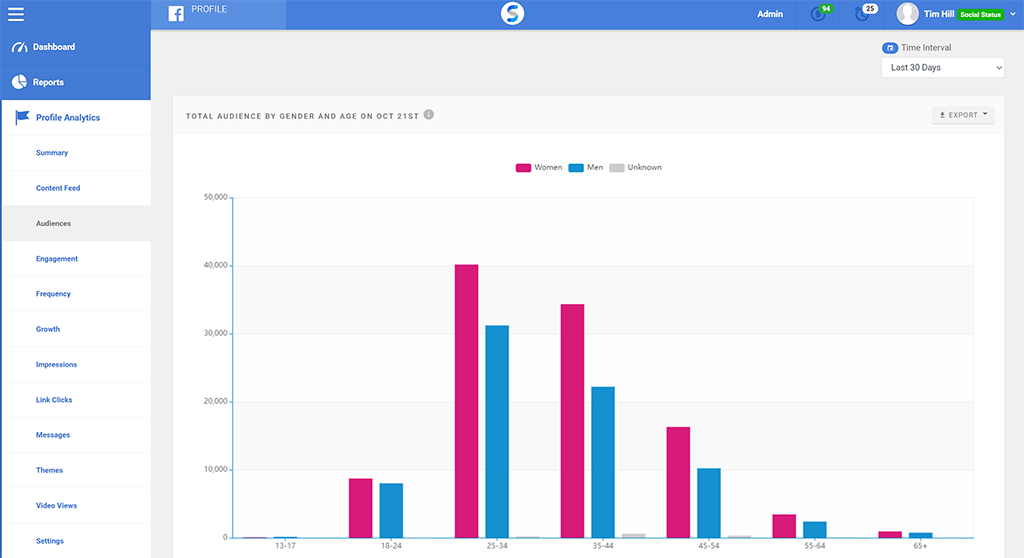
Task: Toggle the Men legend series
Action: [x=586, y=167]
